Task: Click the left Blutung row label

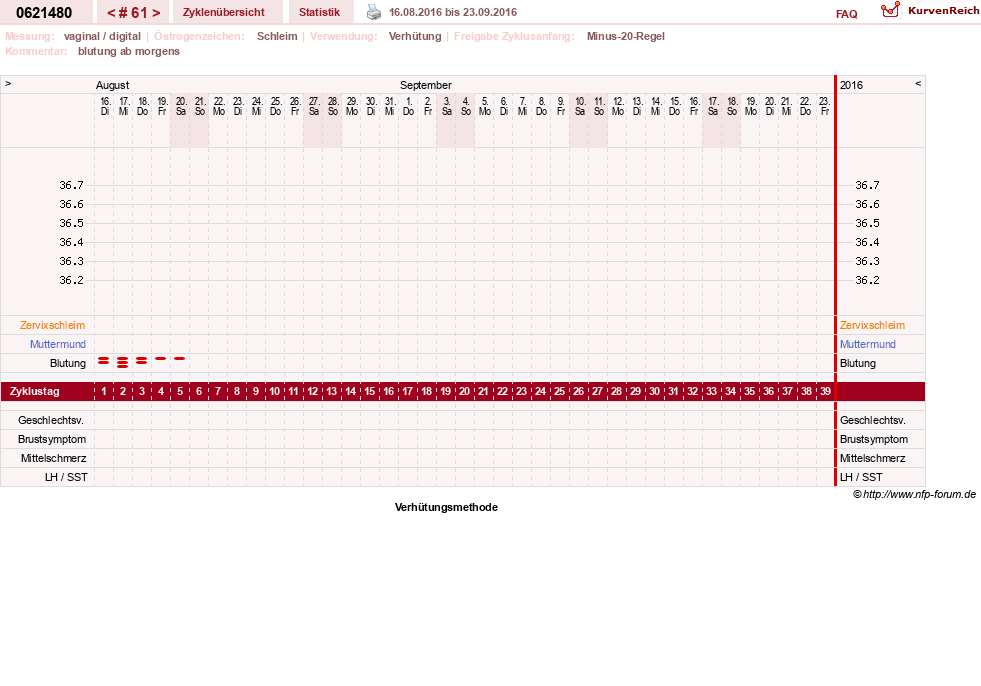Action: point(68,363)
